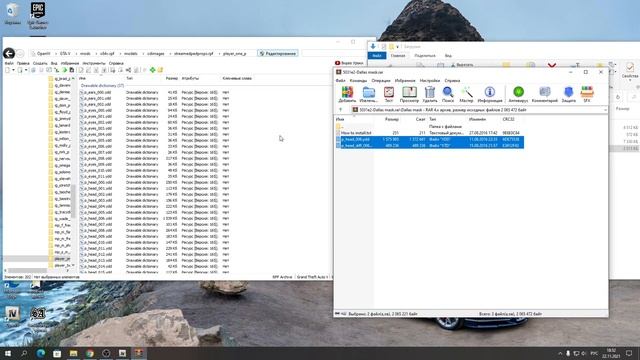Open WinRAR Команды menu

[x=358, y=80]
